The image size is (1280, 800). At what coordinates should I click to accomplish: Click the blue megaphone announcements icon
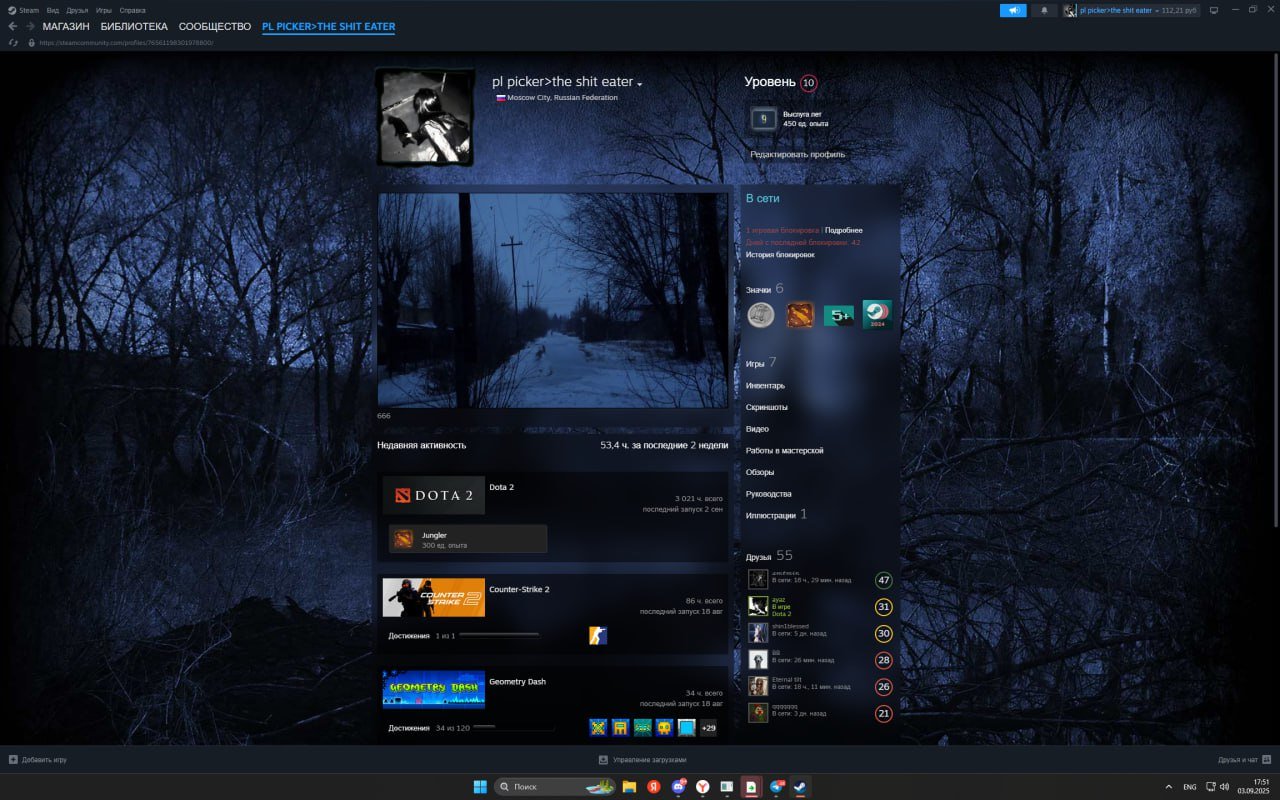[1013, 10]
